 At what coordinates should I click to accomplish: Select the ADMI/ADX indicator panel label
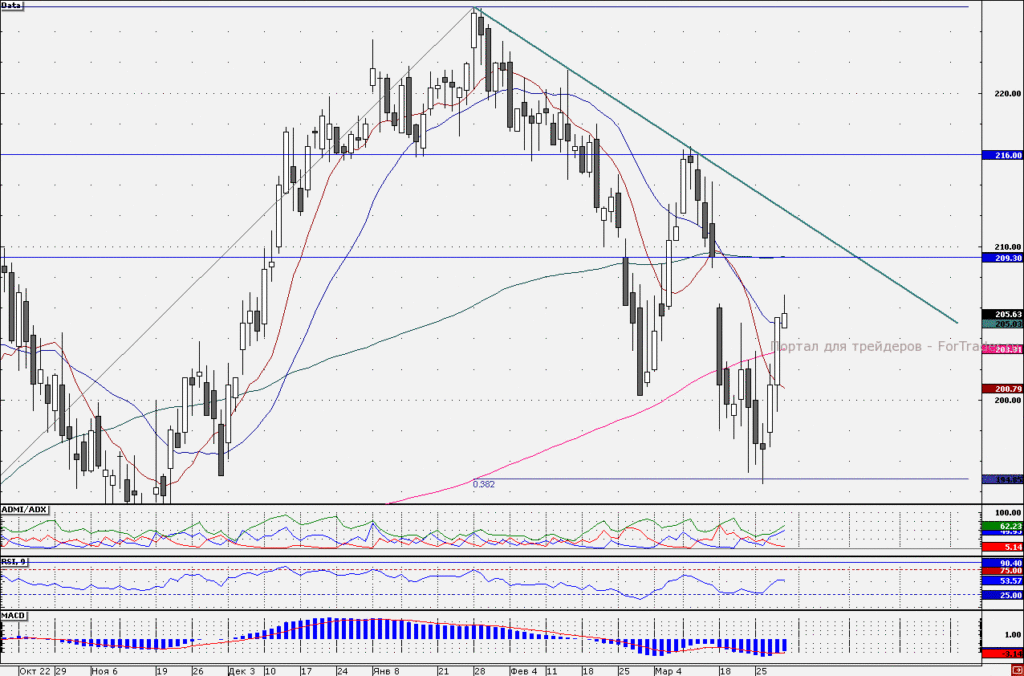coord(24,509)
